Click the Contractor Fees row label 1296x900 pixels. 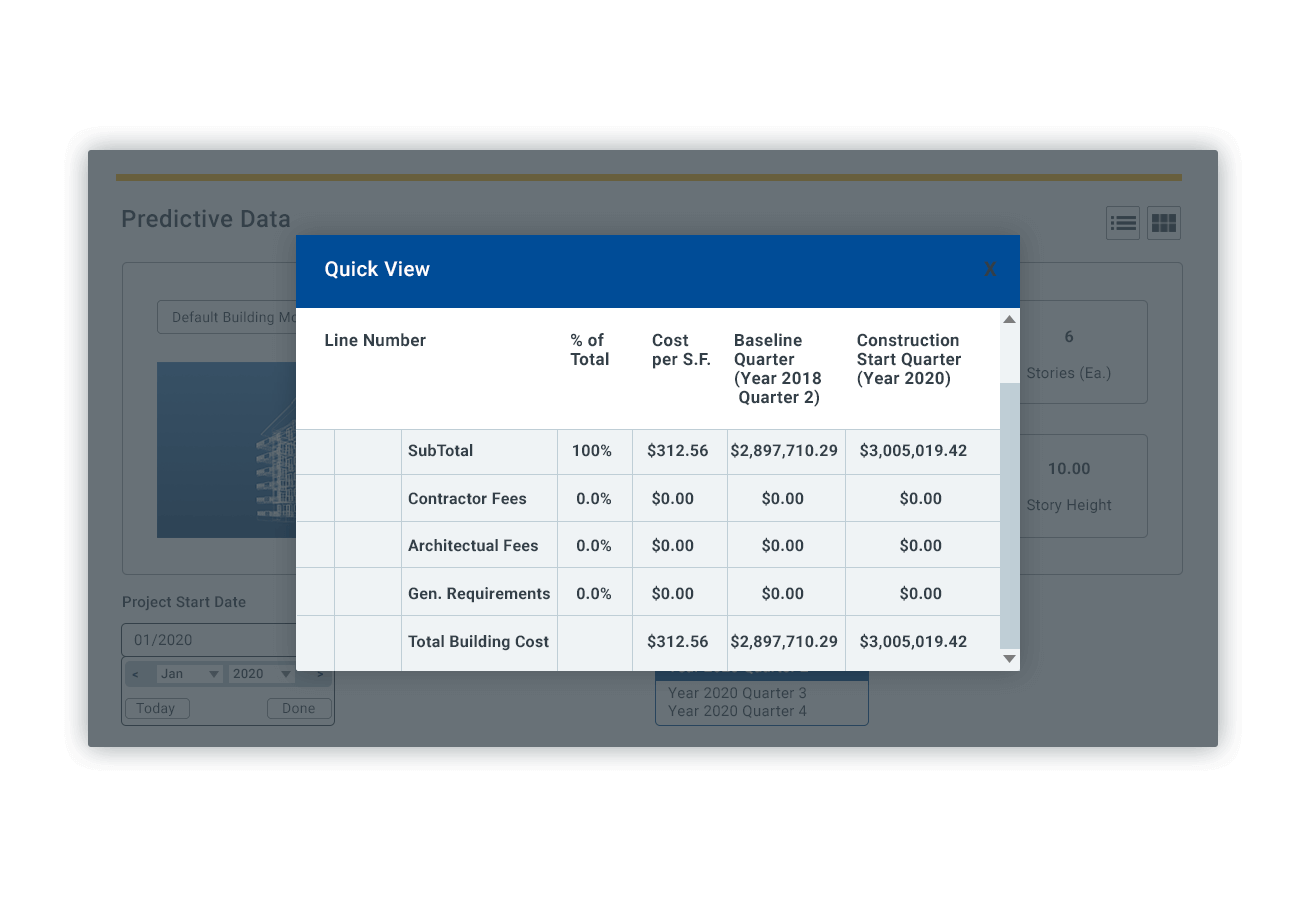(x=467, y=498)
